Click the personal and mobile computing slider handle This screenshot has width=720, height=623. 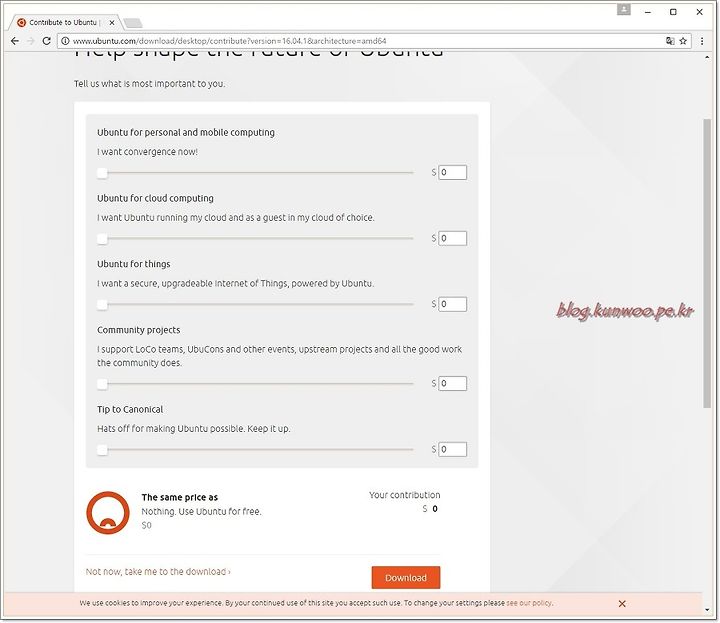pyautogui.click(x=102, y=173)
